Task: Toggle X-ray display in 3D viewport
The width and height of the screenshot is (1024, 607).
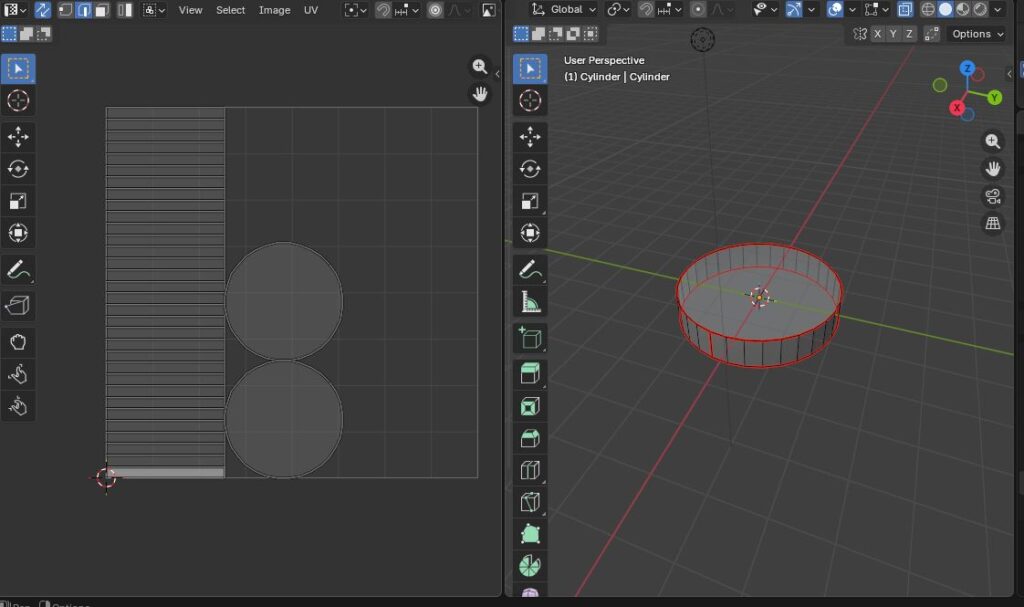Action: 904,10
